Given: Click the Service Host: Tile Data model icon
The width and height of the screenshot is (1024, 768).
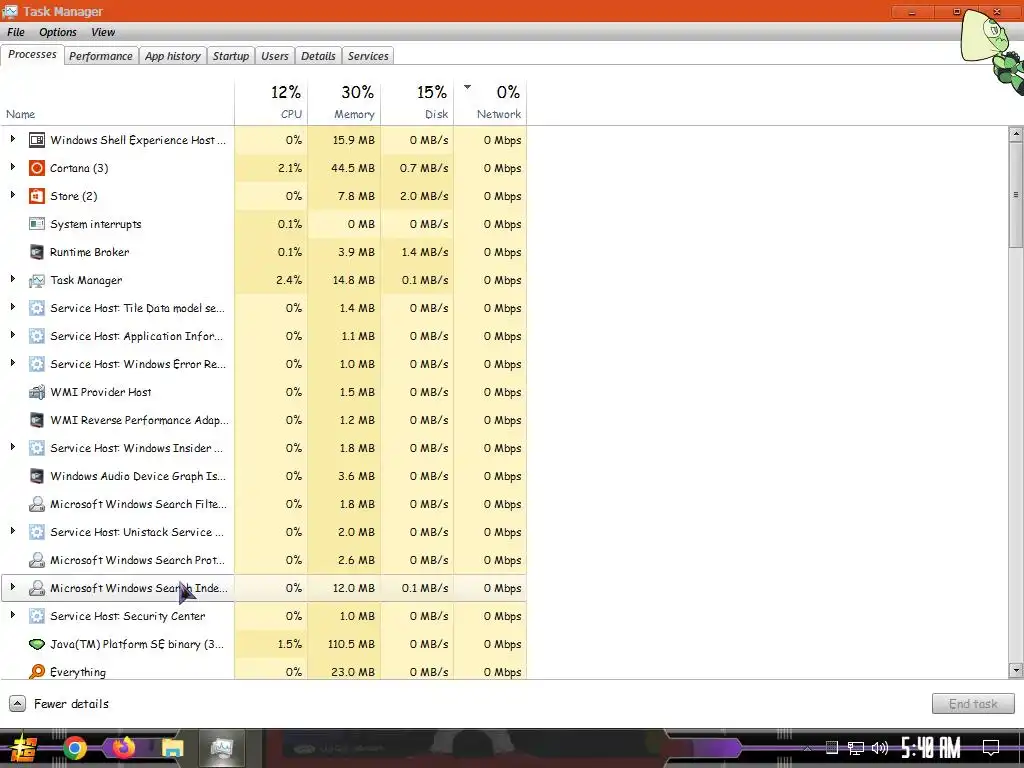Looking at the screenshot, I should [x=37, y=308].
